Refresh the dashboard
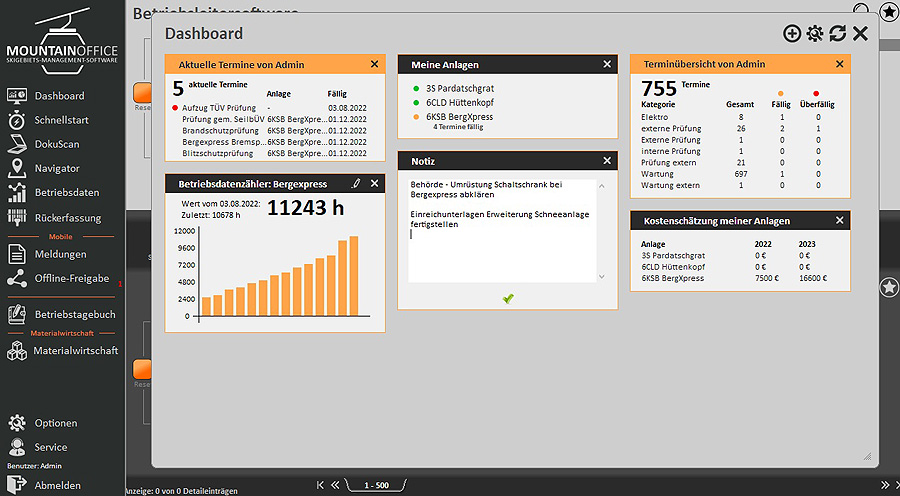Screen dimensions: 900x496 pos(837,34)
